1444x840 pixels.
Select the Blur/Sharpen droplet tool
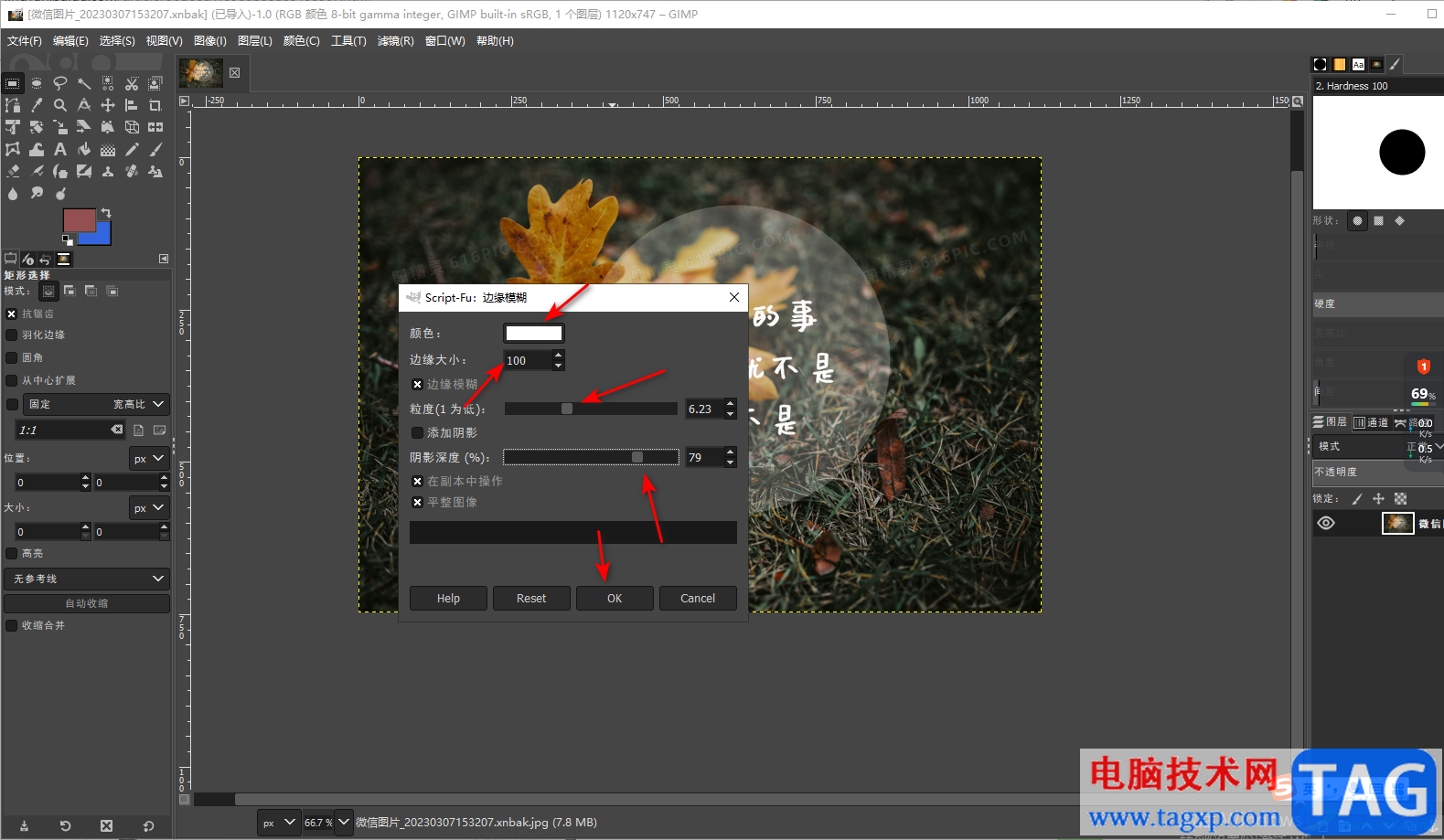tap(13, 193)
